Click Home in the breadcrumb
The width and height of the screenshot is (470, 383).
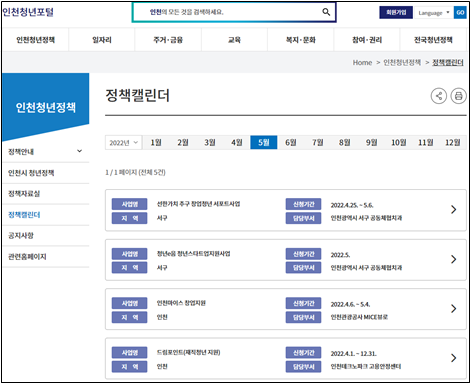362,62
